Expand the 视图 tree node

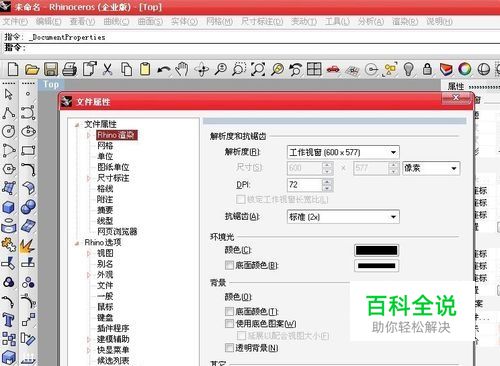pos(89,253)
